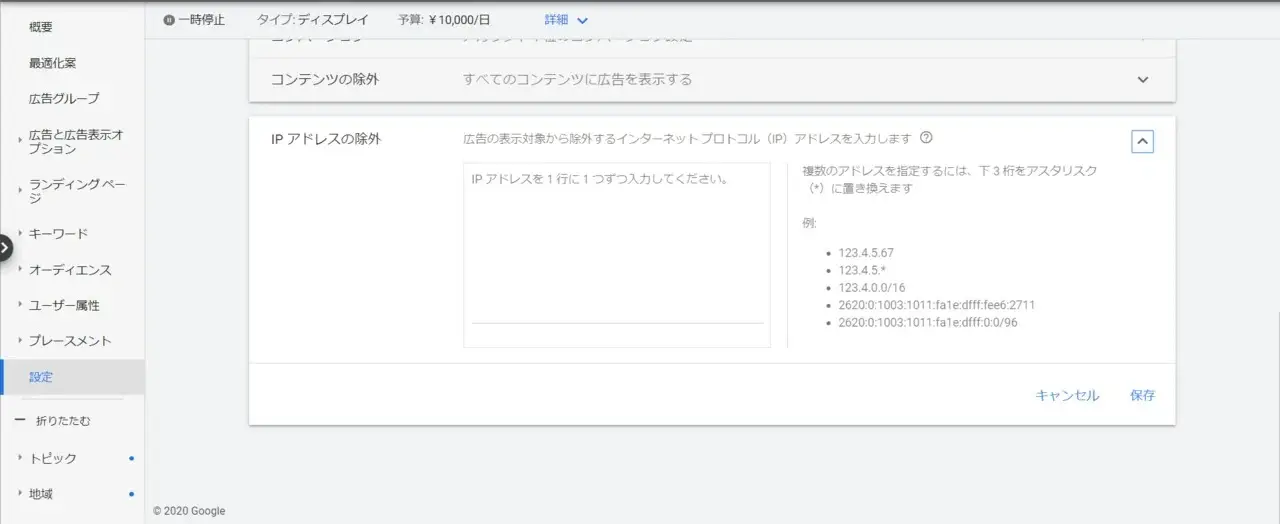Open 最適化案 in the sidebar
This screenshot has height=524, width=1280.
coord(52,63)
